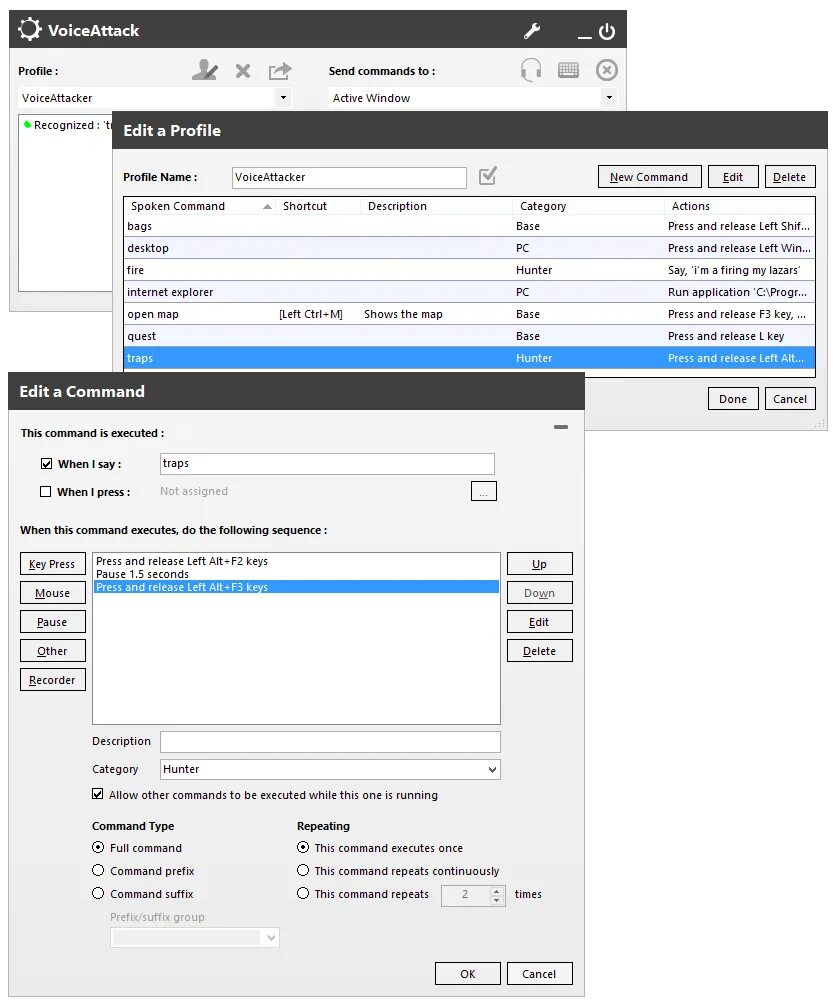This screenshot has height=1003, width=833.
Task: Click the New Command button
Action: click(x=649, y=176)
